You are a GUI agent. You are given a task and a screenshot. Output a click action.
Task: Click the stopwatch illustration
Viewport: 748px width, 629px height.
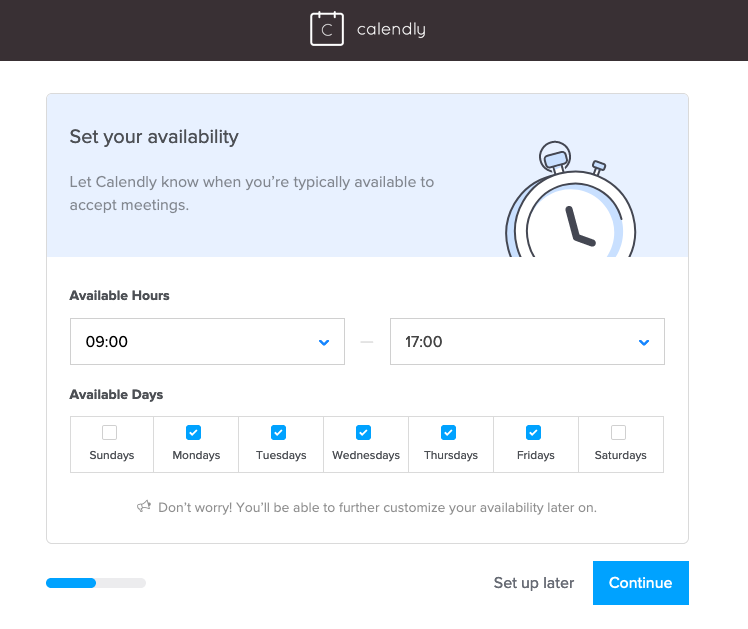click(x=571, y=199)
